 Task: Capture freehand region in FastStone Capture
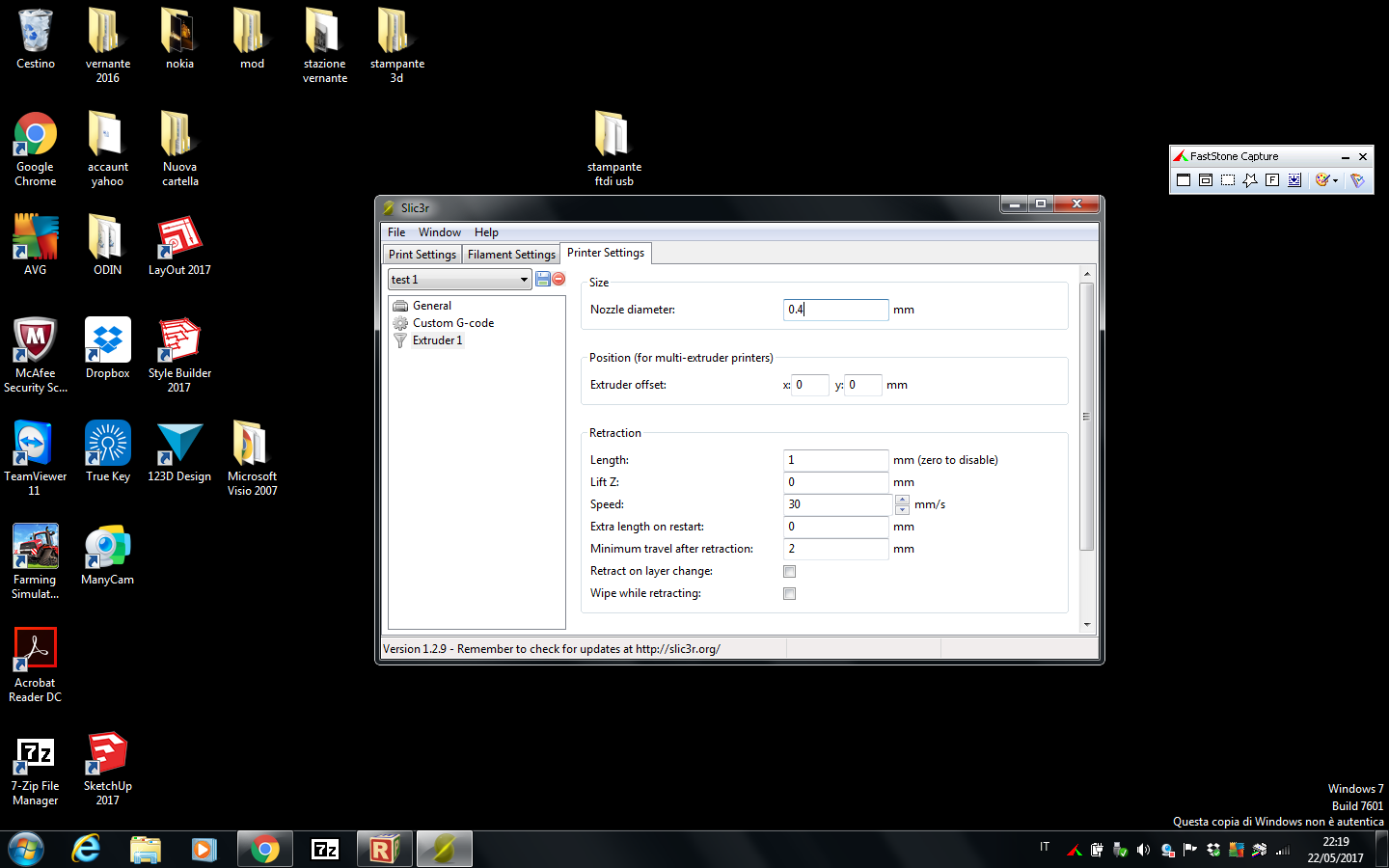point(1250,180)
